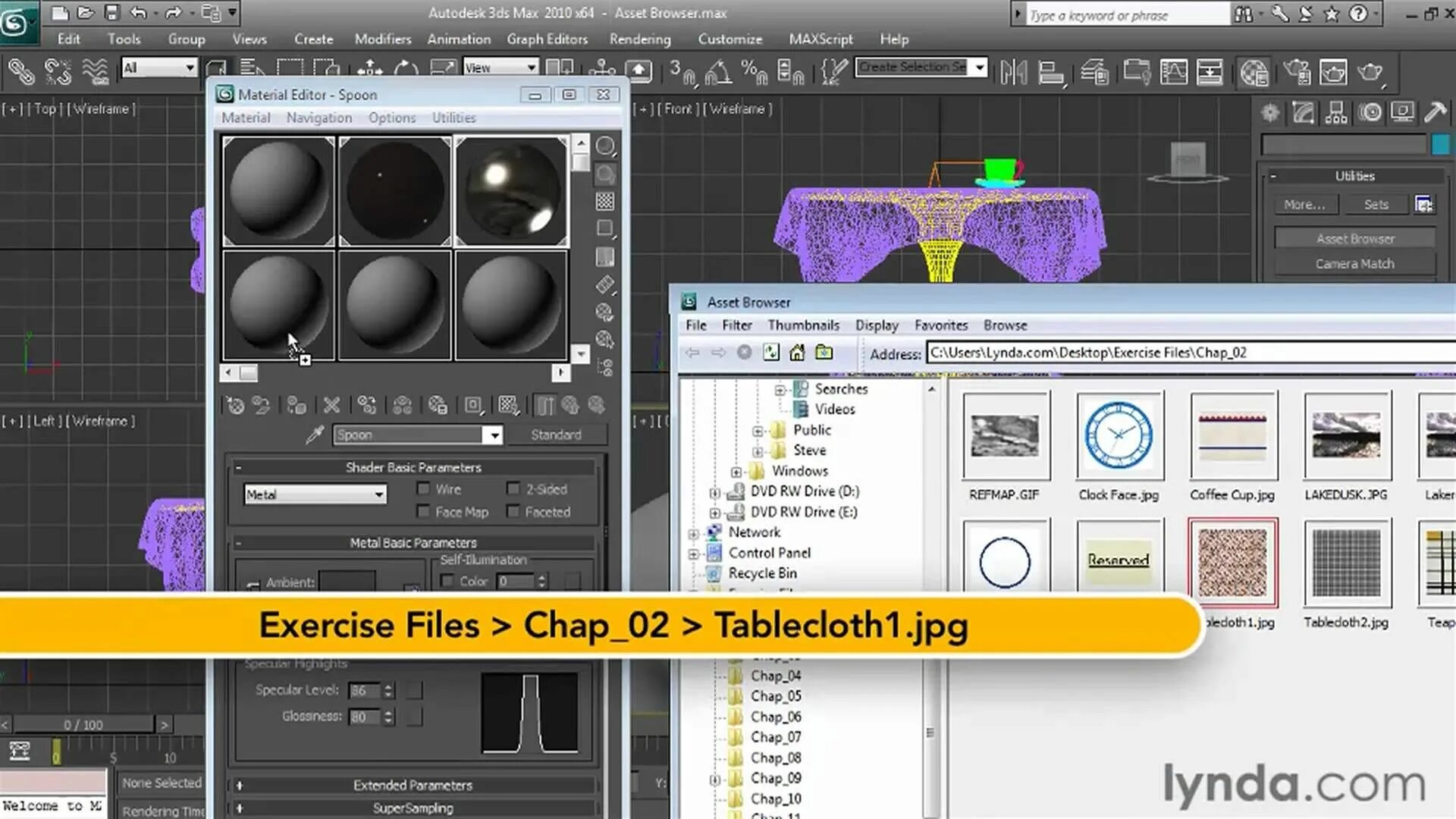The height and width of the screenshot is (819, 1456).
Task: Open the All selection filter dropdown
Action: pyautogui.click(x=158, y=67)
